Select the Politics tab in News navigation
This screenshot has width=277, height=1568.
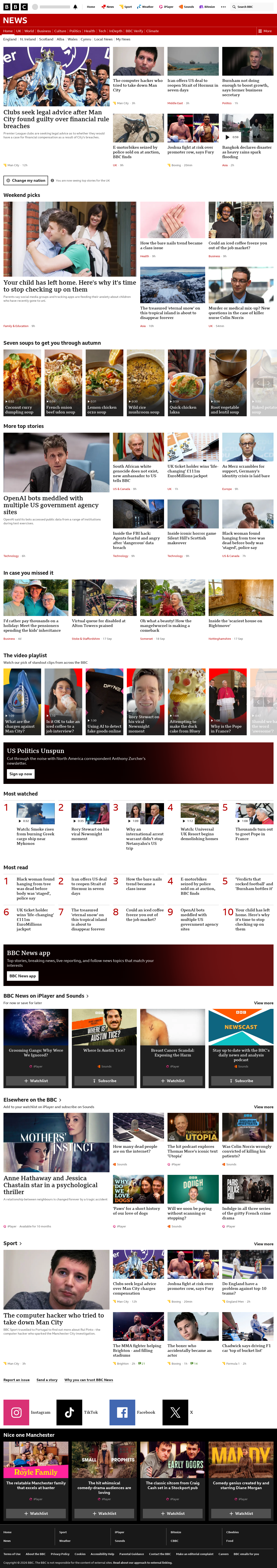pos(75,31)
